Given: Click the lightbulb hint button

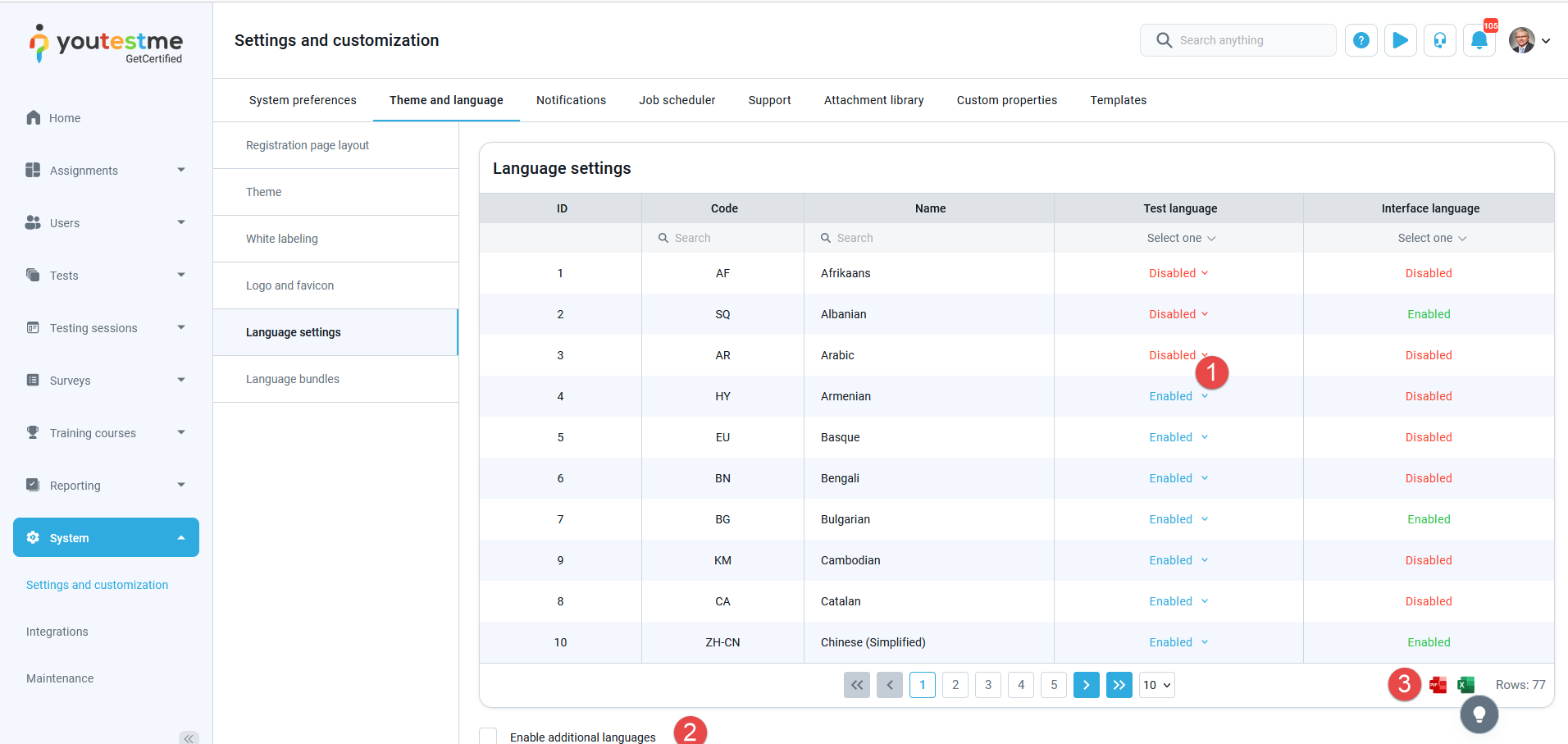Looking at the screenshot, I should pyautogui.click(x=1479, y=714).
